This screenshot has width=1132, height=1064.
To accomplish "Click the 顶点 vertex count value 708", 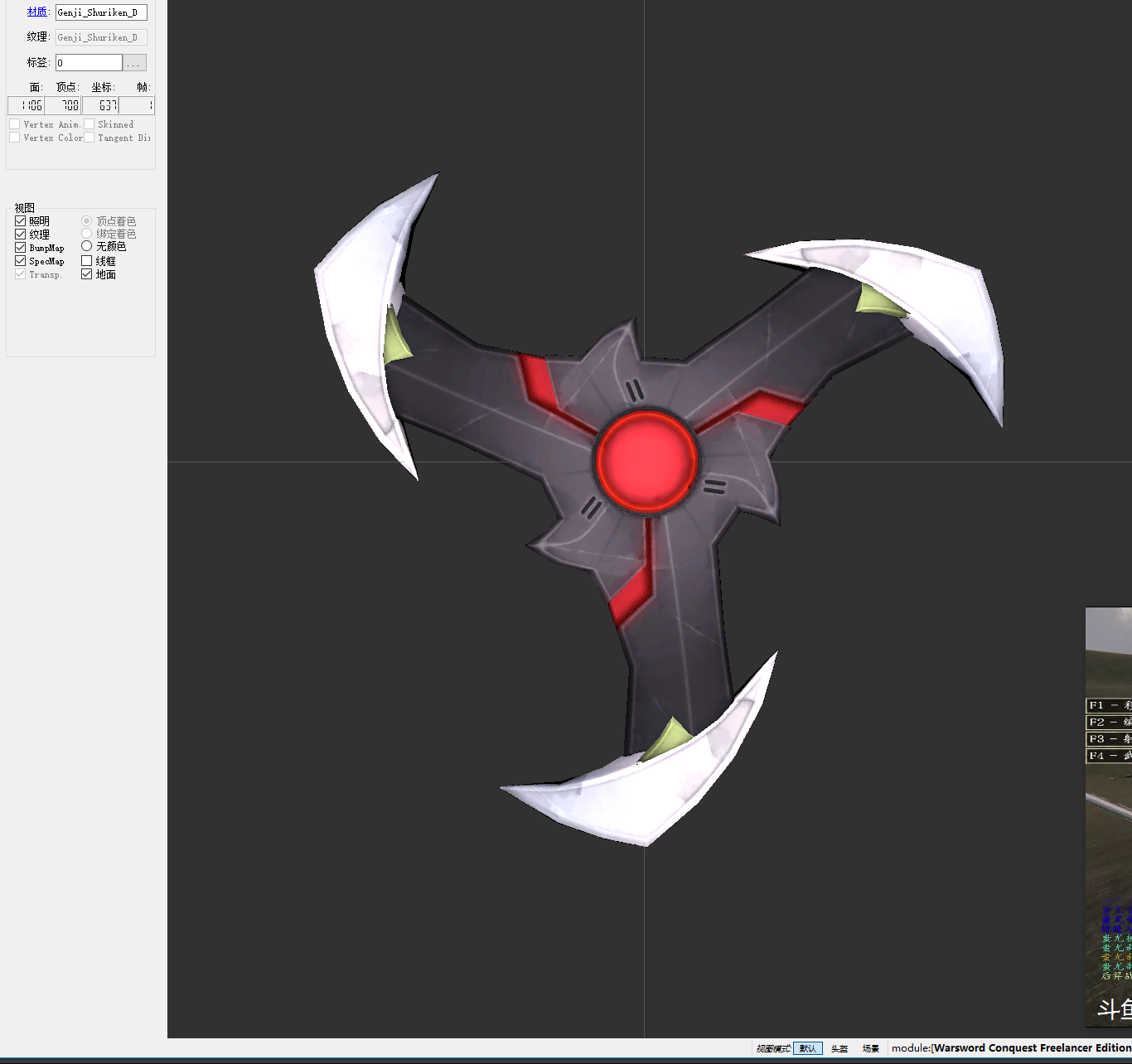I will pos(63,105).
